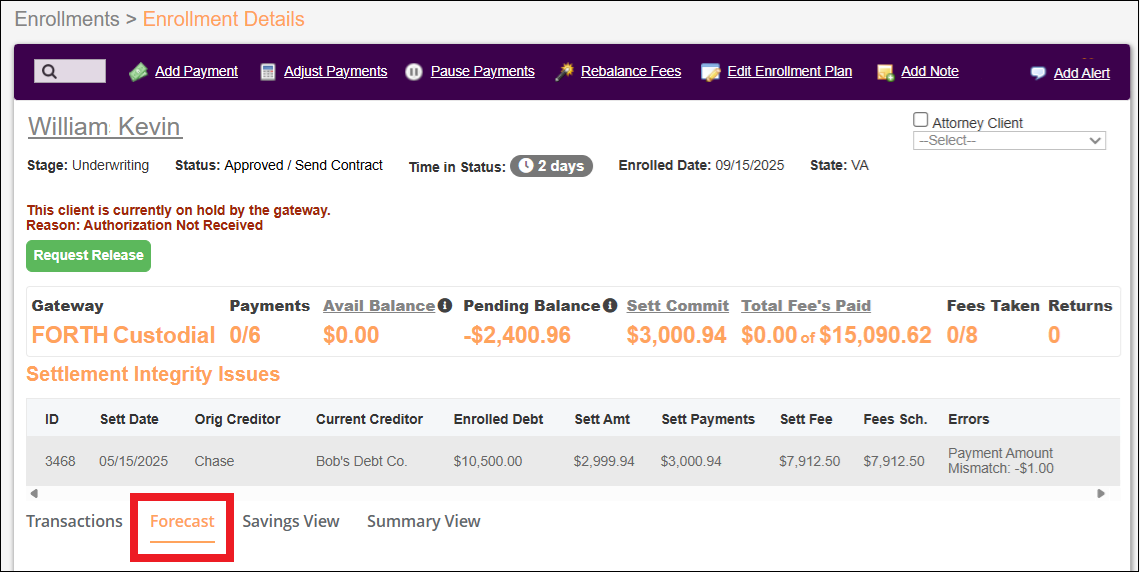The width and height of the screenshot is (1140, 572).
Task: Click the Current Creditor column header
Action: pyautogui.click(x=369, y=419)
